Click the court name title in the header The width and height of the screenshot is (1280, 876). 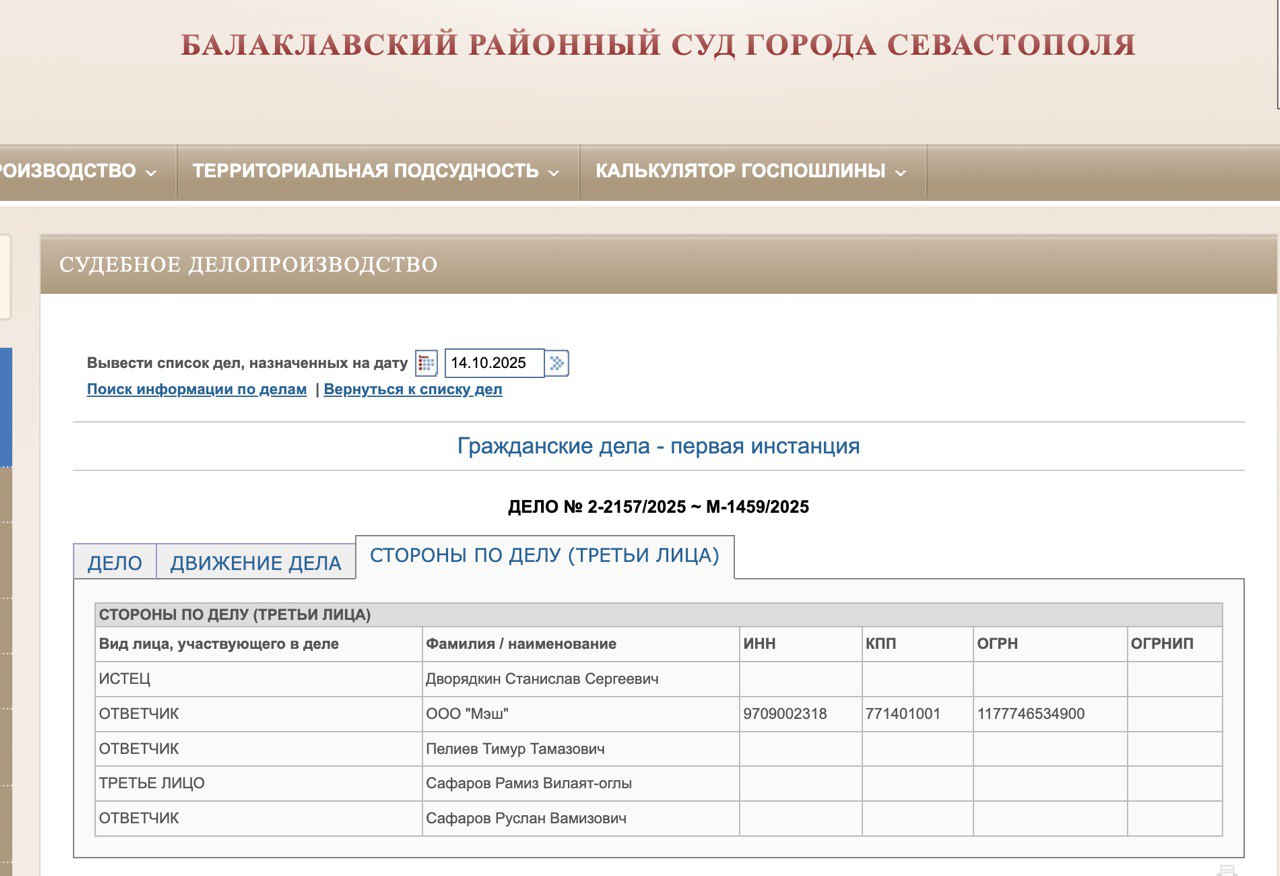658,45
